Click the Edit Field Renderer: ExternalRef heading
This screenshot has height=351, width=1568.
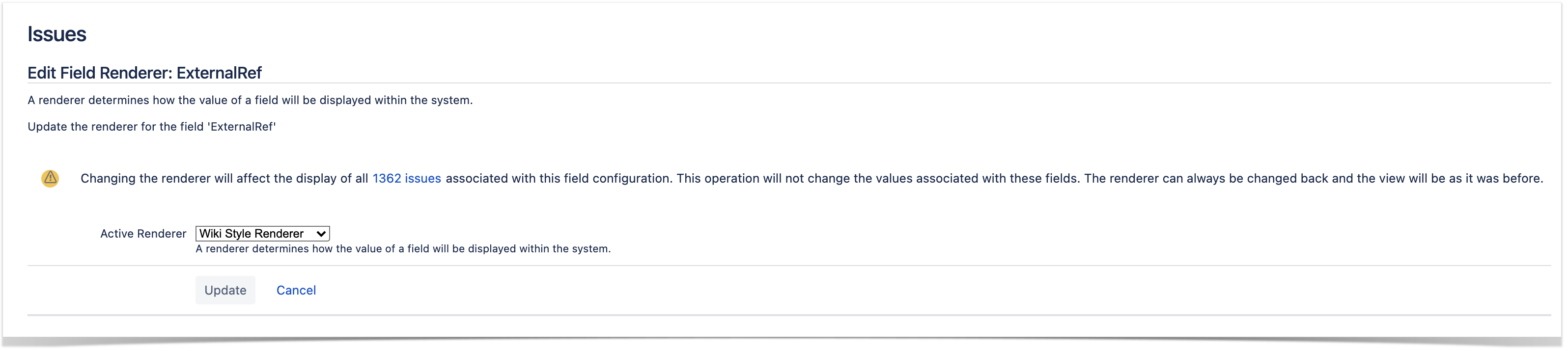click(x=144, y=73)
